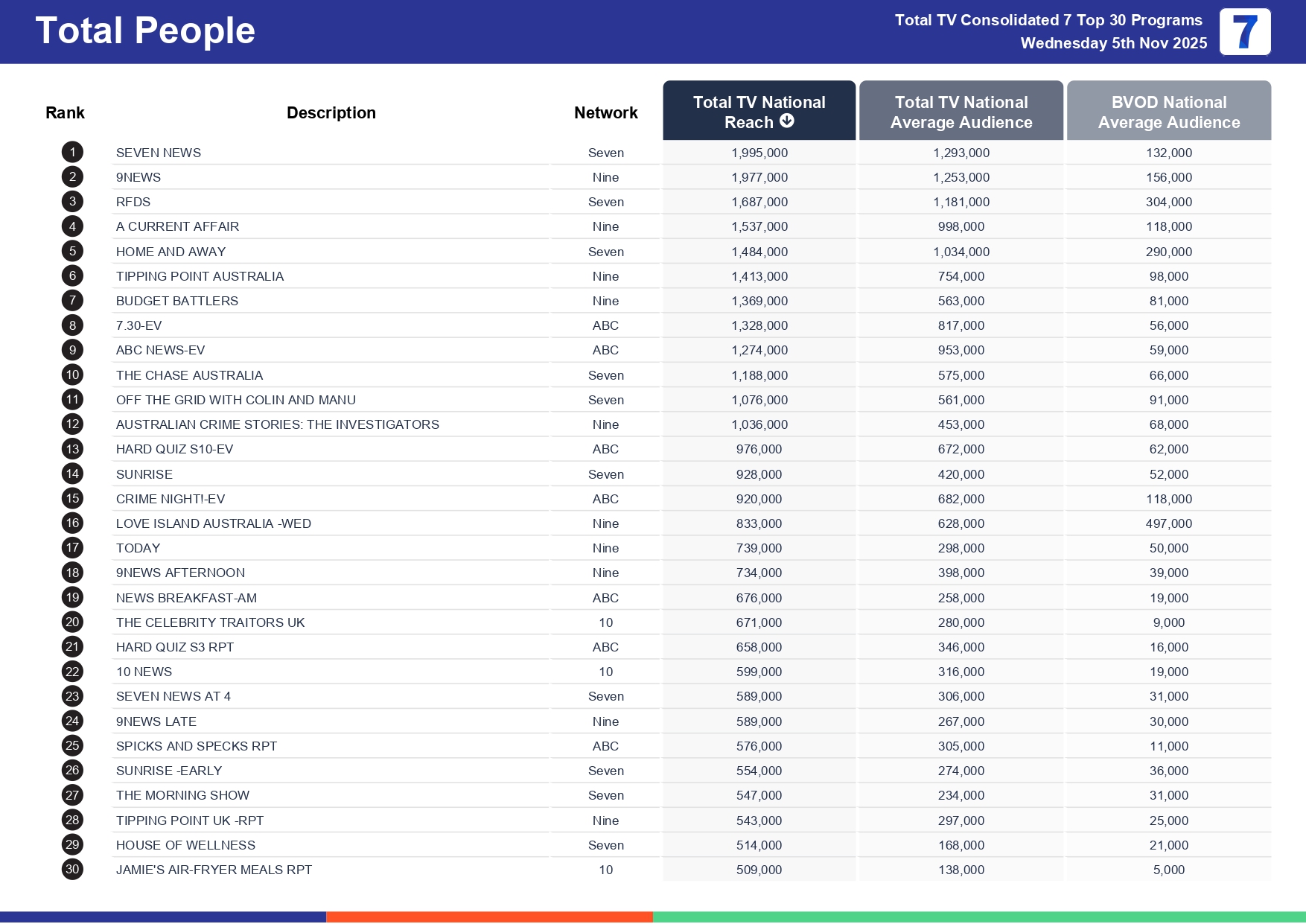Select the SEVEN NEWS program row
Viewport: 1306px width, 924px height.
pos(159,153)
